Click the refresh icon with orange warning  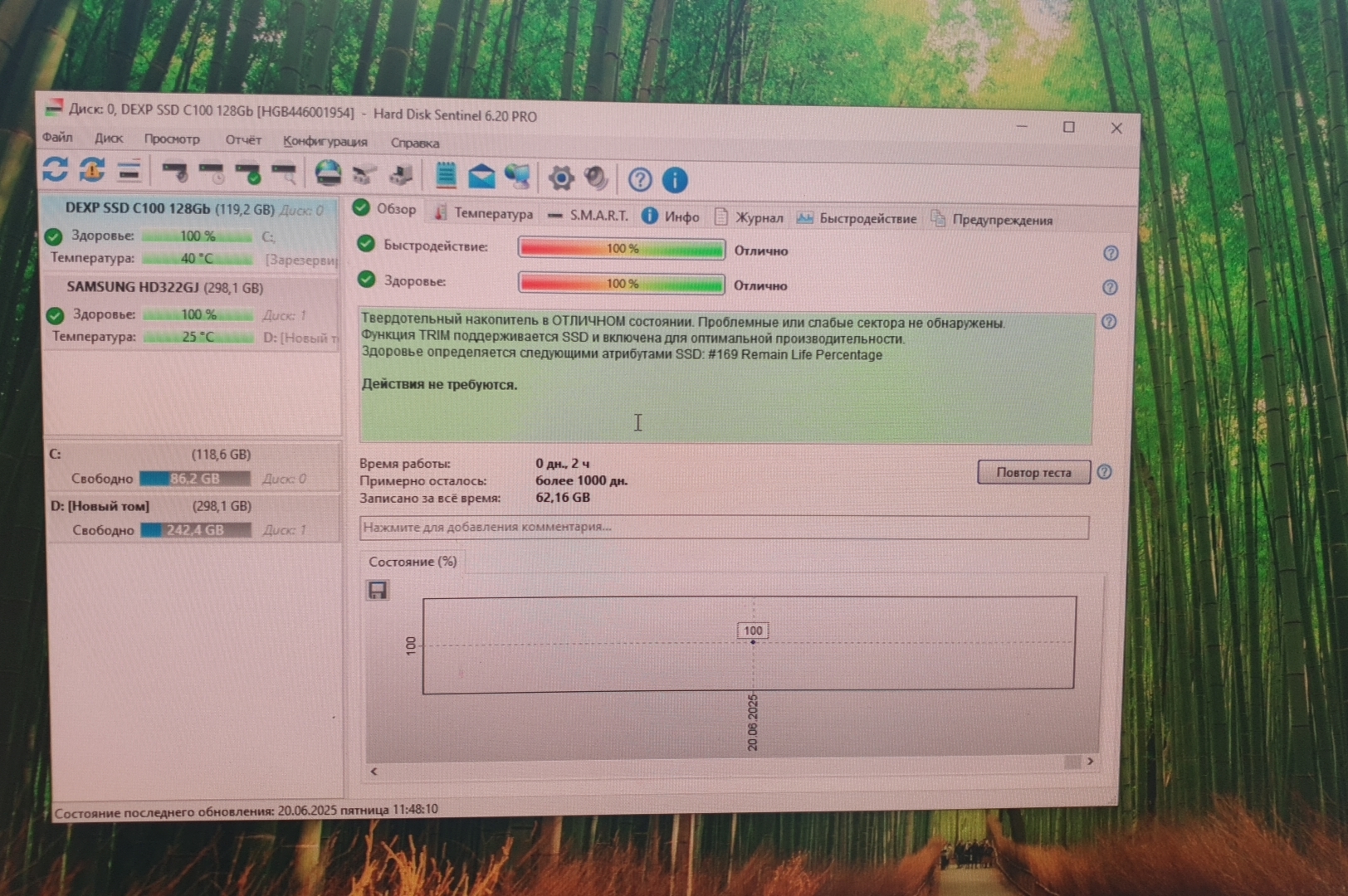click(x=91, y=170)
